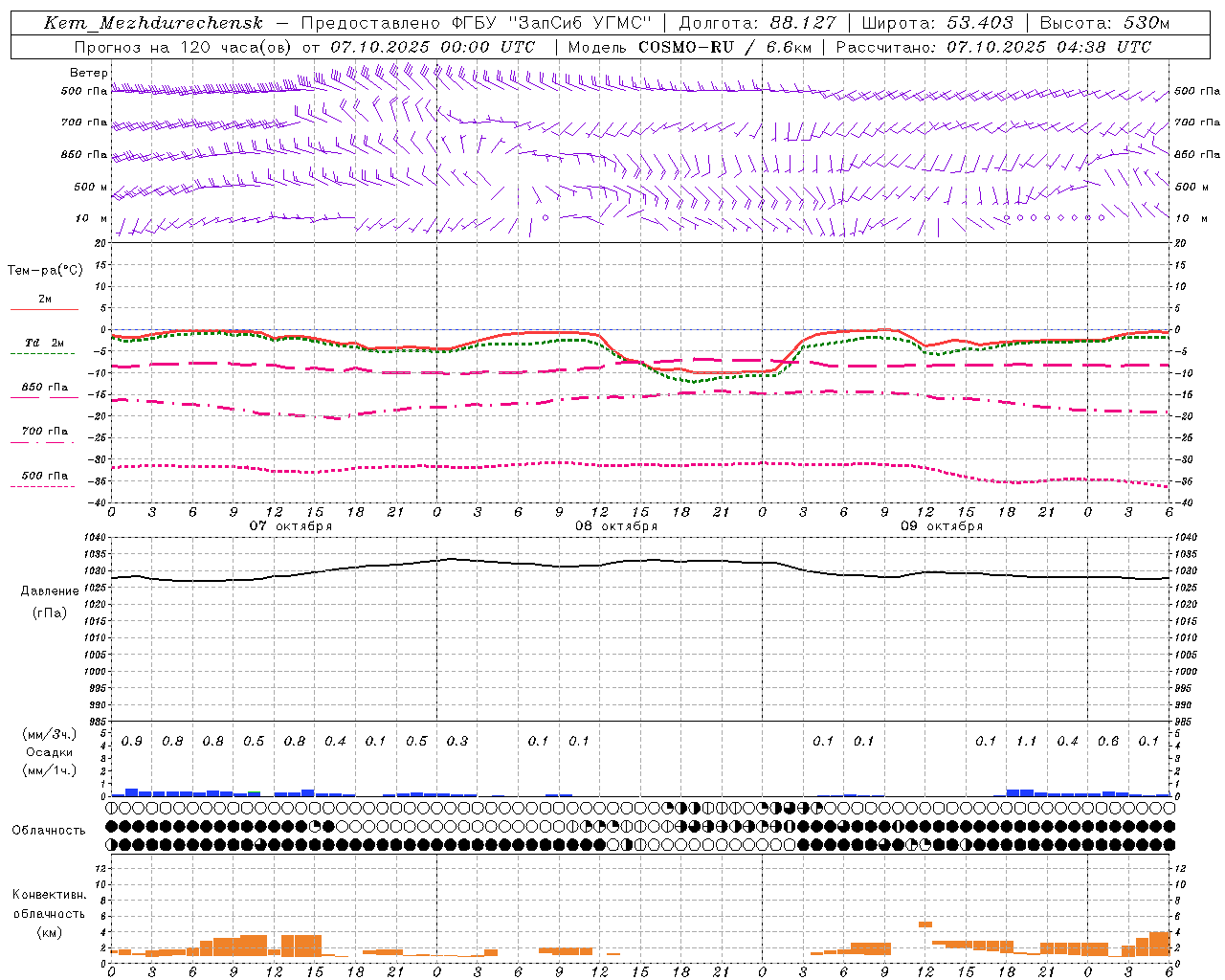Click the Давление panel label
The image size is (1225, 980).
(49, 591)
